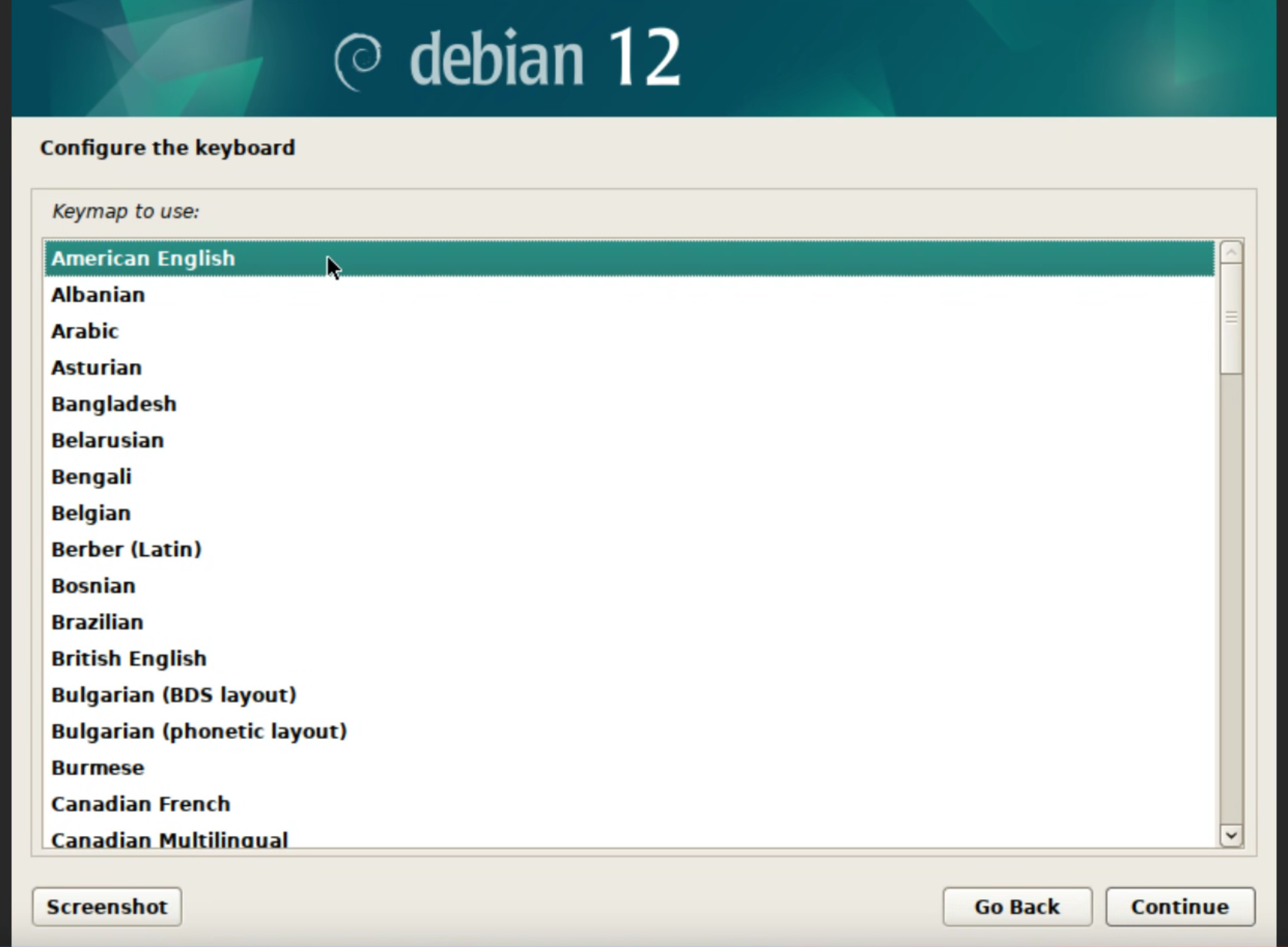
Task: Select Brazilian keyboard layout
Action: point(629,623)
